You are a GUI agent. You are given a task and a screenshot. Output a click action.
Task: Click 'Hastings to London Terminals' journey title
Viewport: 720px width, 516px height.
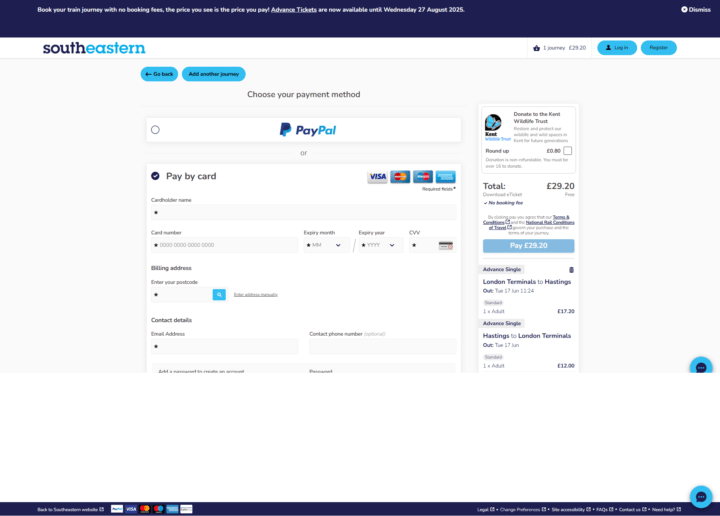click(527, 336)
